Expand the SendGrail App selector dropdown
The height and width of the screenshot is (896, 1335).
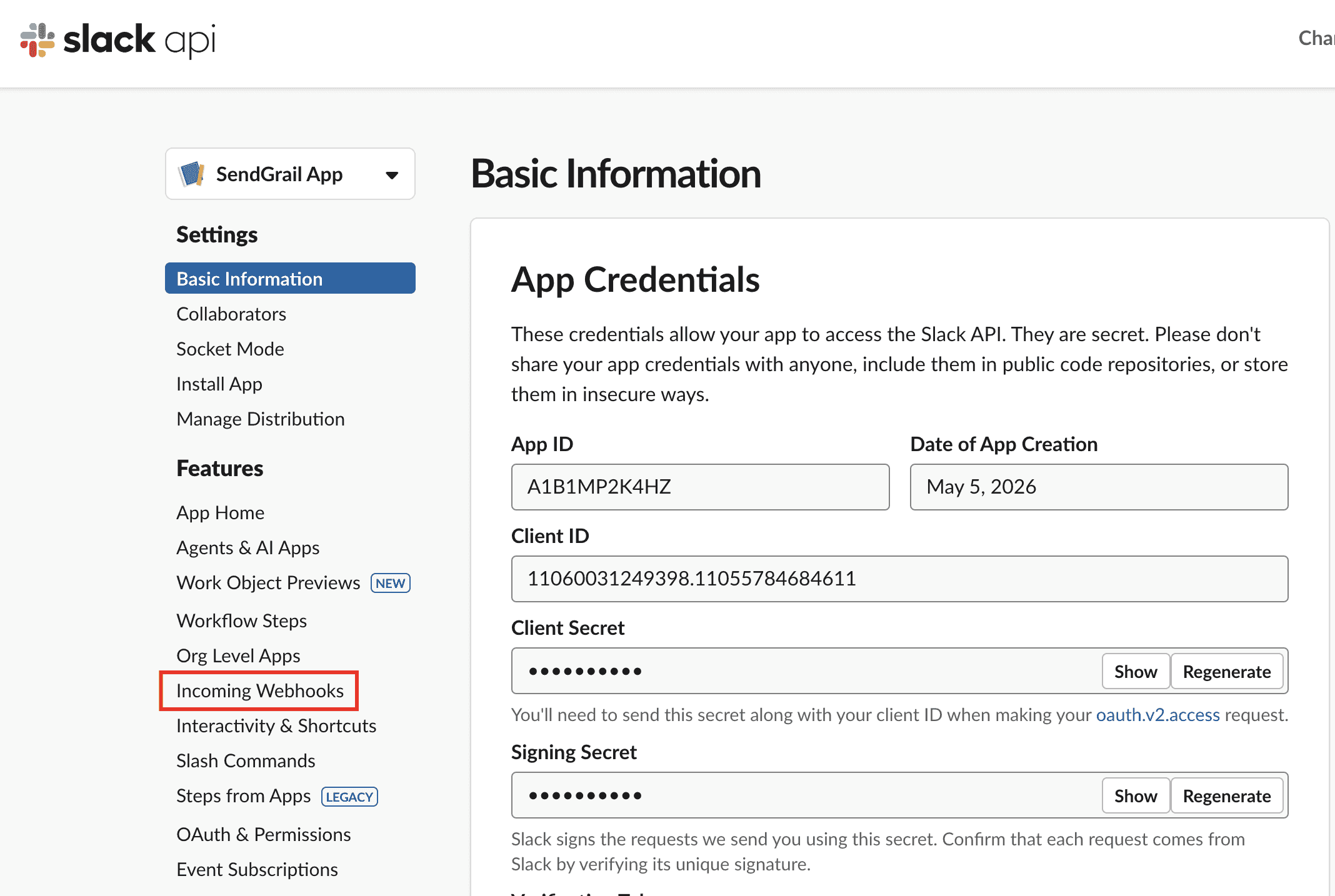(392, 175)
